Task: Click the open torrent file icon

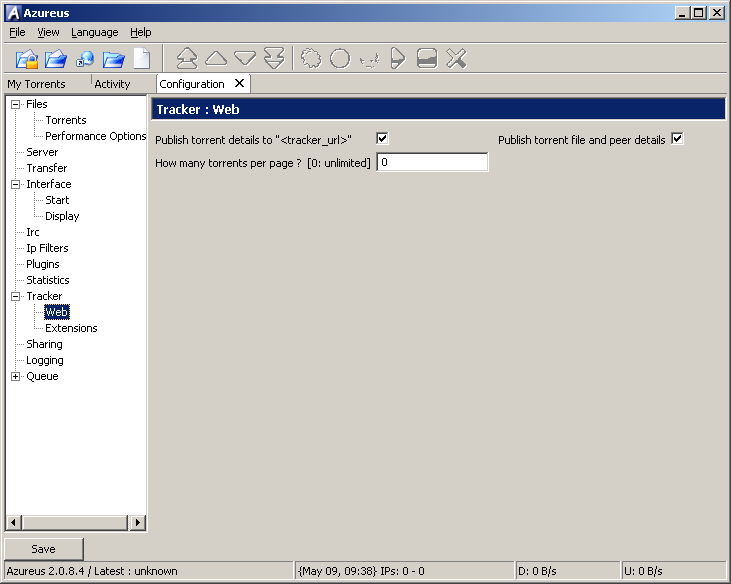Action: (27, 59)
